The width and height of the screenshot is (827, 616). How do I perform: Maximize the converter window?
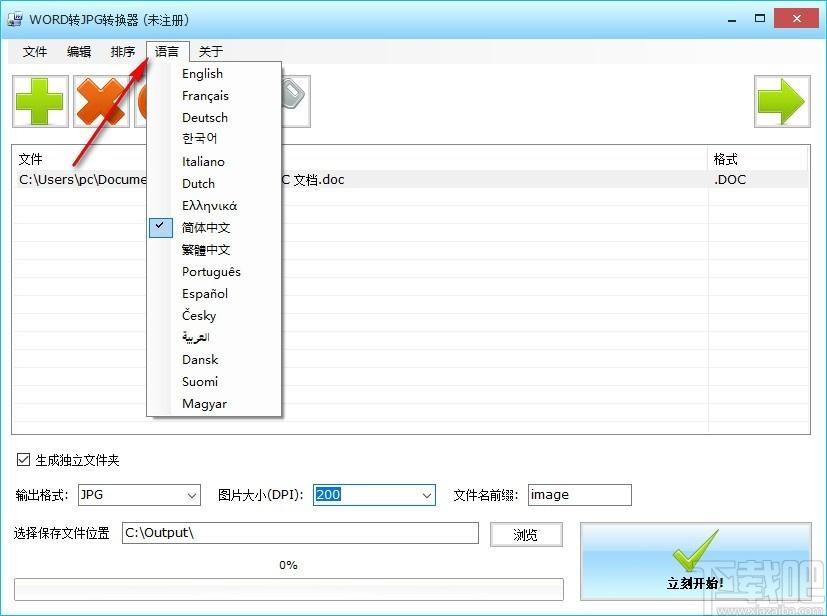(x=759, y=19)
